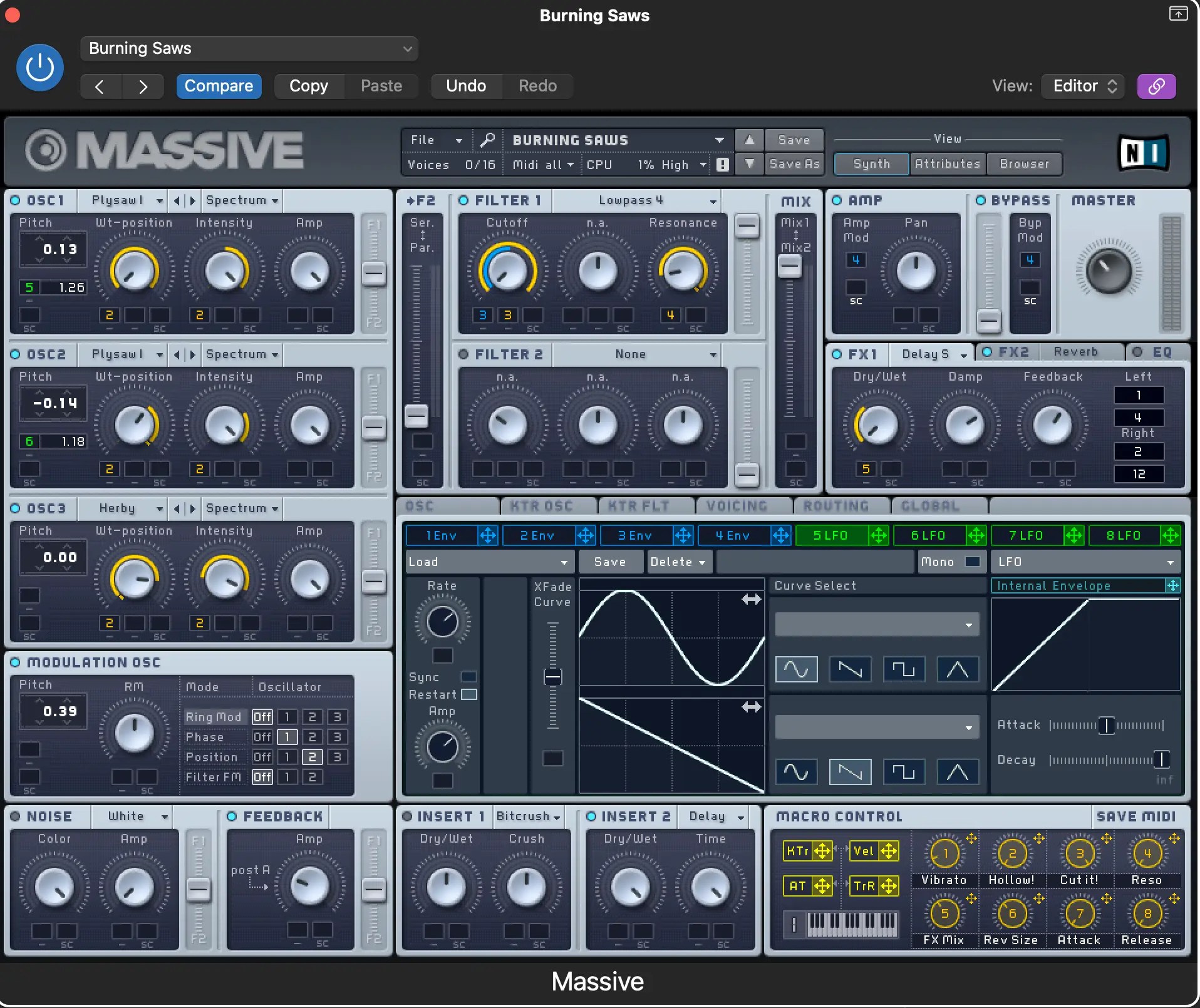Click the Compare button
Image resolution: width=1200 pixels, height=1008 pixels.
coord(219,86)
